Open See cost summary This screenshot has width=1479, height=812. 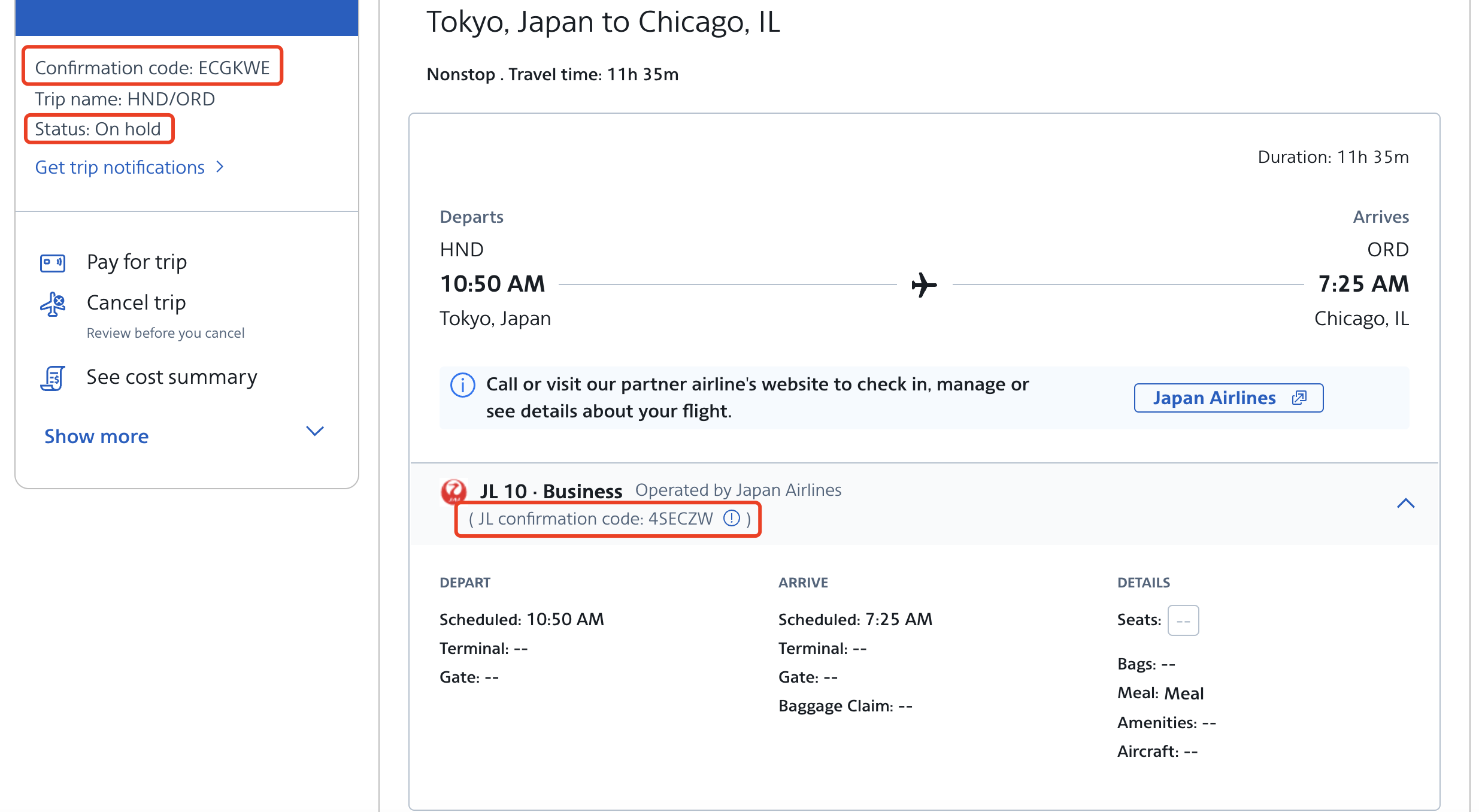point(172,377)
